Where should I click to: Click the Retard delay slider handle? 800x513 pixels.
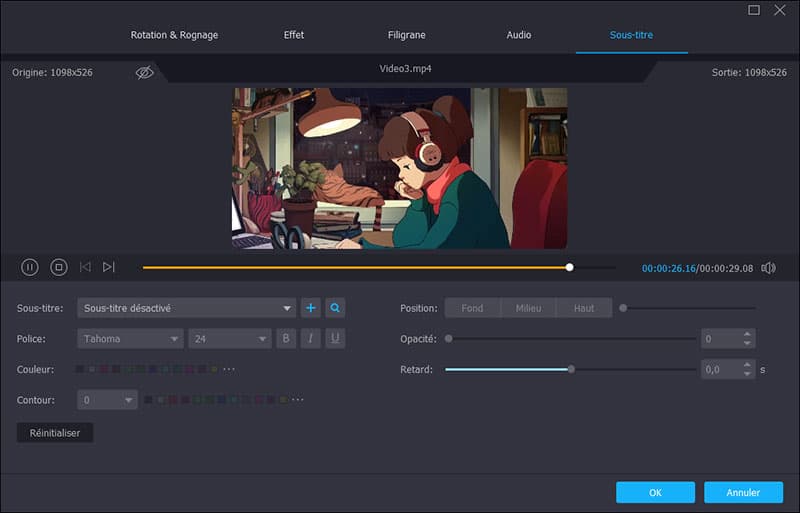pyautogui.click(x=571, y=369)
